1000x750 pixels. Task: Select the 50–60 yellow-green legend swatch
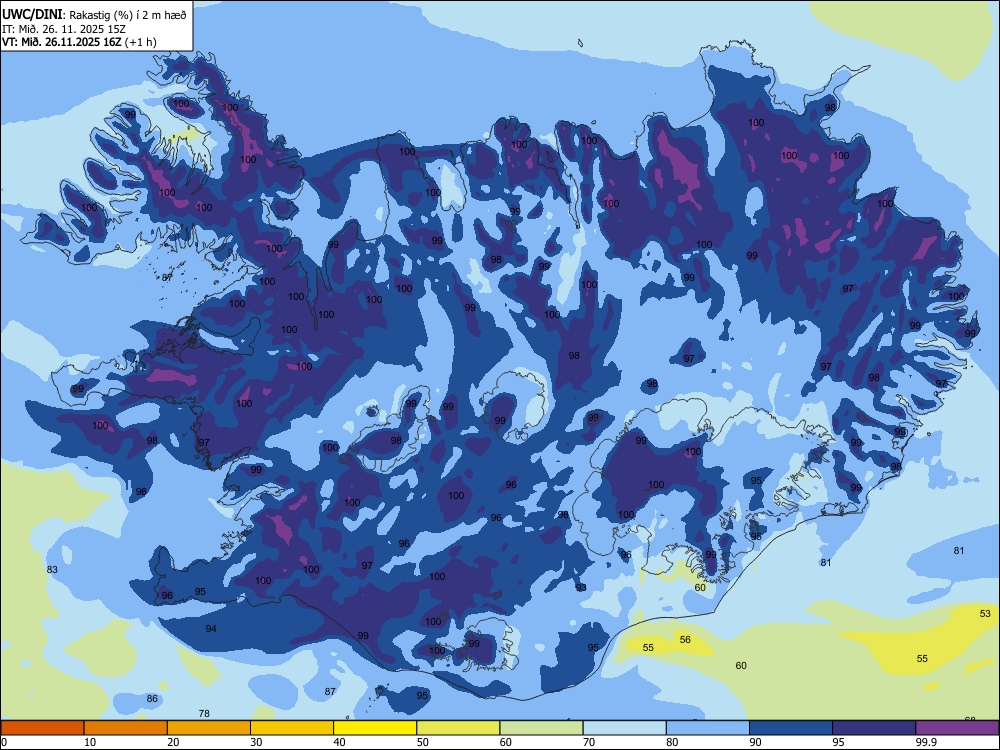(458, 728)
